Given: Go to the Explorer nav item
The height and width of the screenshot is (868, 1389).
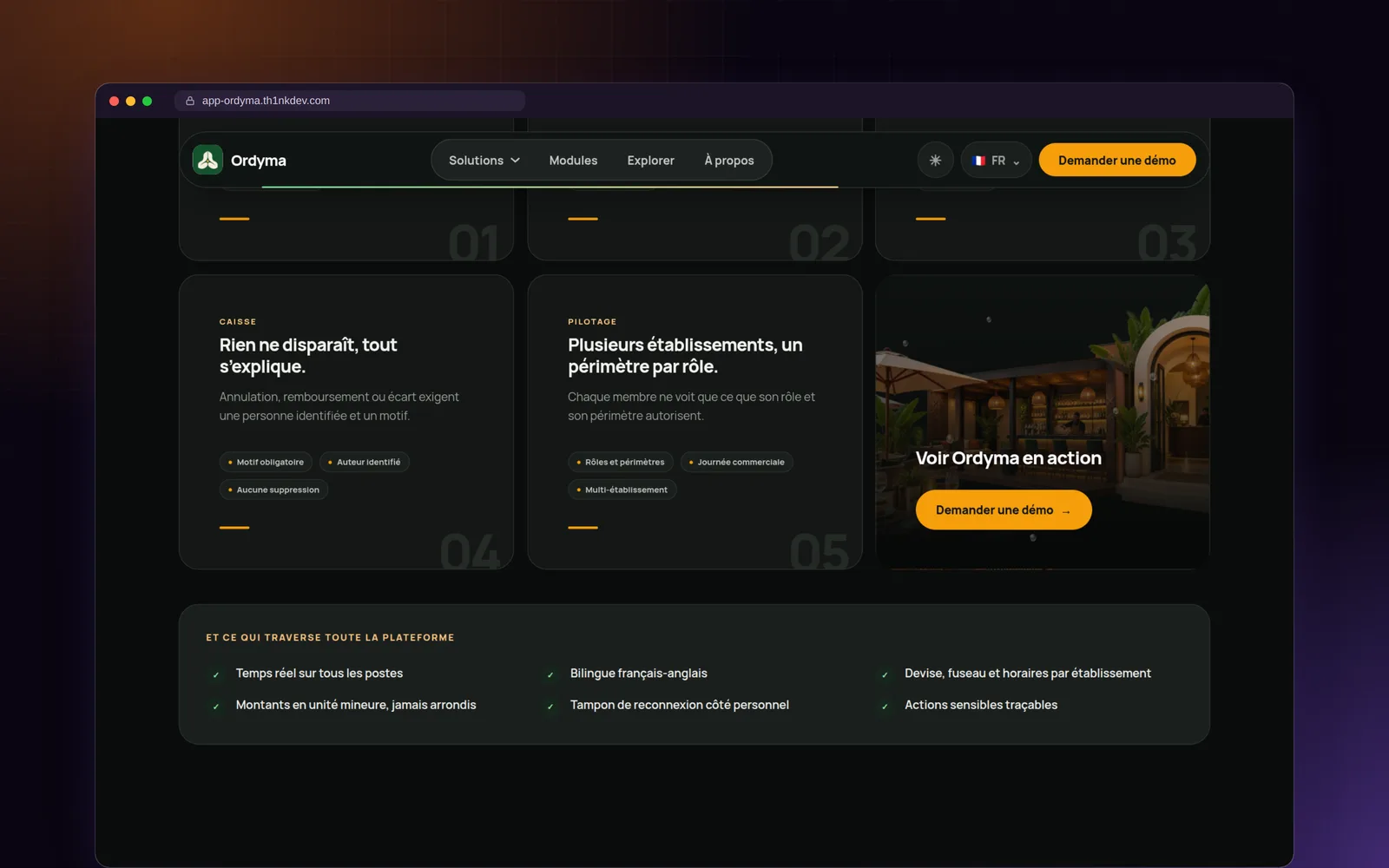Looking at the screenshot, I should pyautogui.click(x=650, y=161).
